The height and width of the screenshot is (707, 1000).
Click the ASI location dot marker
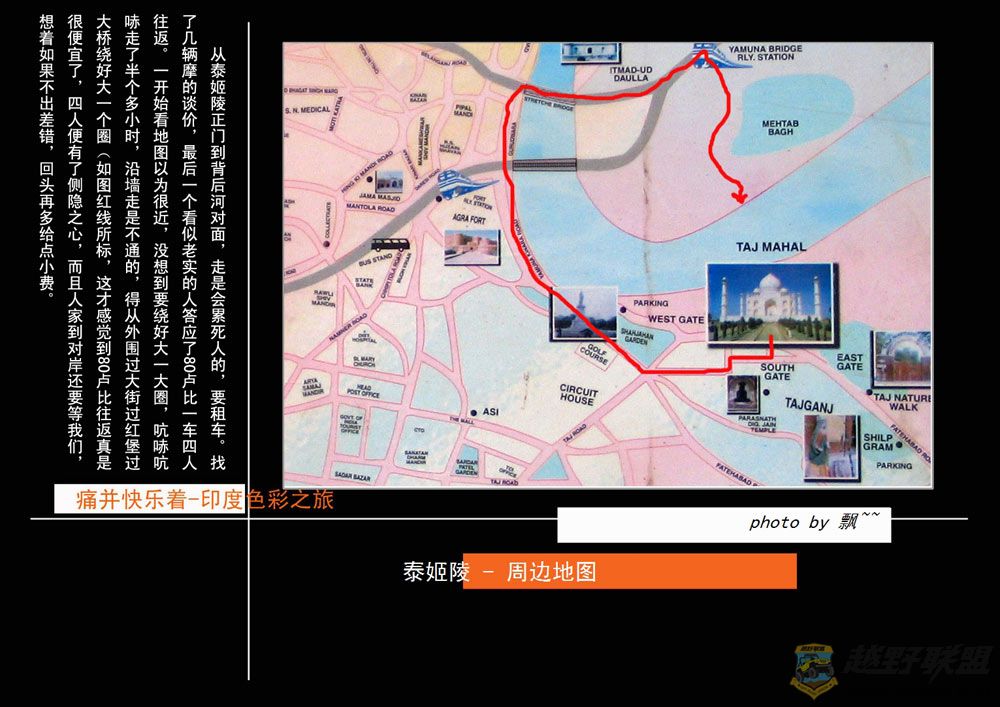click(x=473, y=412)
